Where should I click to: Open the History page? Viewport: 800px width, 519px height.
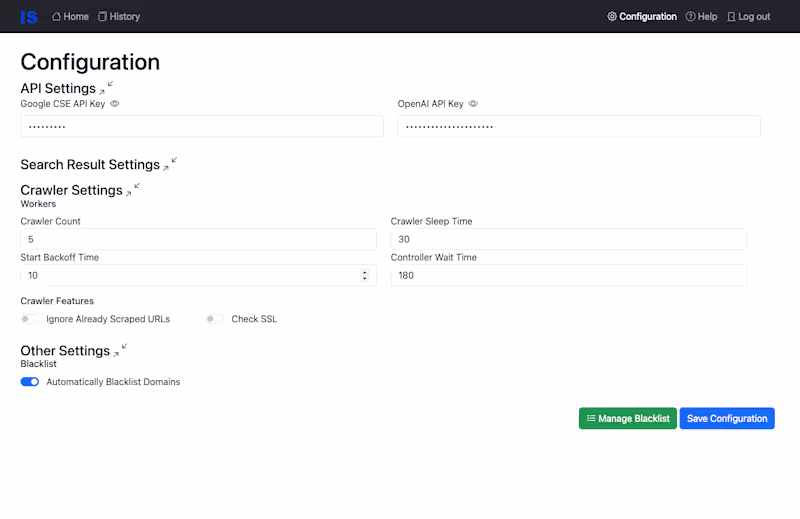click(119, 17)
